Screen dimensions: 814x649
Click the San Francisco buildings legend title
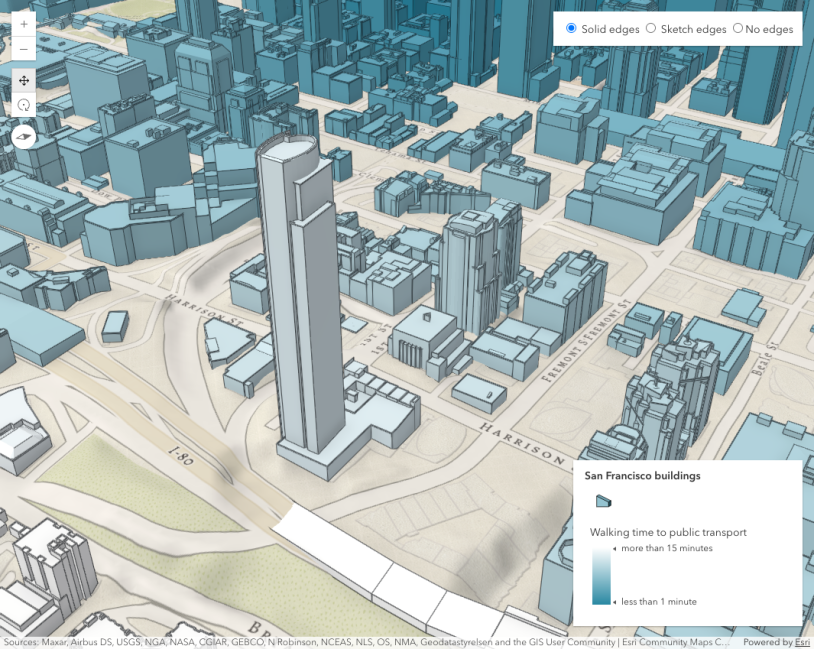point(643,476)
